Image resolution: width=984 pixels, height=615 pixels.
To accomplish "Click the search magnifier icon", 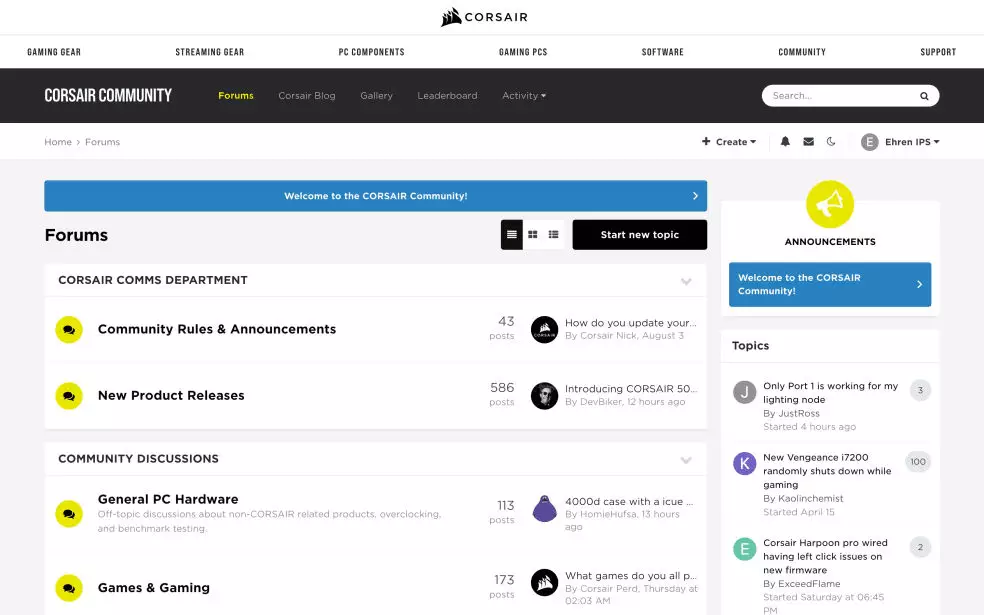I will pos(924,96).
